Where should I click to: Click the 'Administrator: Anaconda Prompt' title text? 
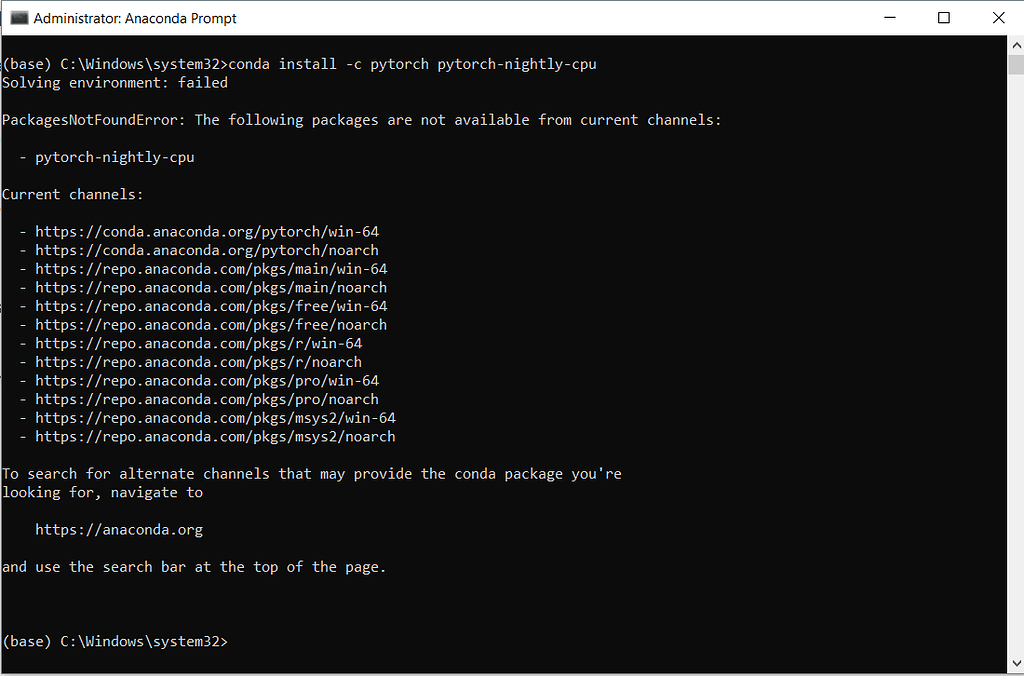135,18
